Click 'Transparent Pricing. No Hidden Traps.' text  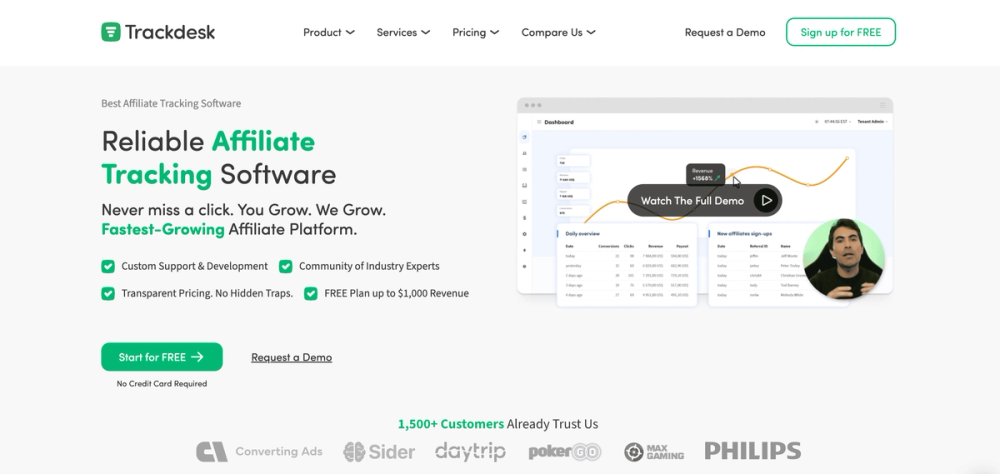(x=207, y=293)
